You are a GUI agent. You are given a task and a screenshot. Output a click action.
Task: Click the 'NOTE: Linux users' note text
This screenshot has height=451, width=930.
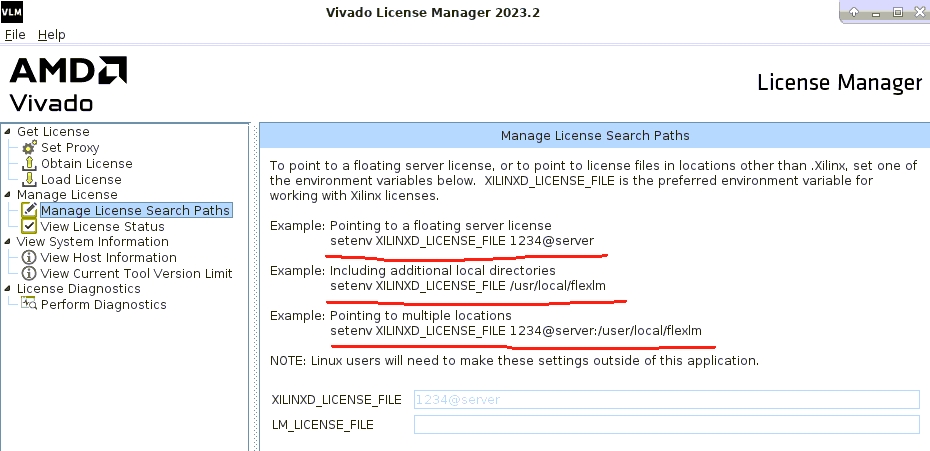(514, 361)
